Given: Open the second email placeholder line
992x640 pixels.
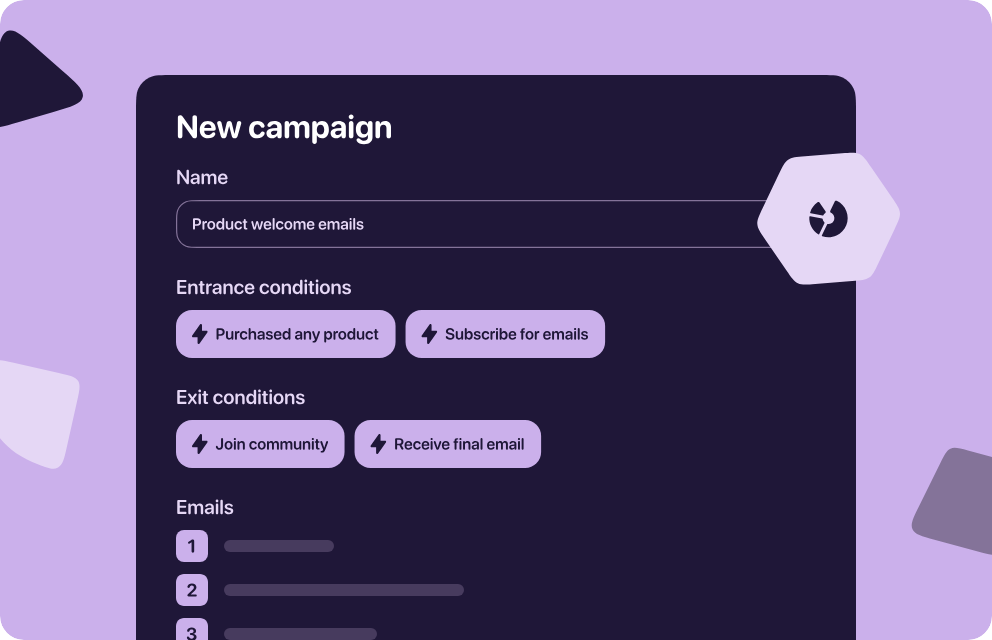Looking at the screenshot, I should 344,590.
